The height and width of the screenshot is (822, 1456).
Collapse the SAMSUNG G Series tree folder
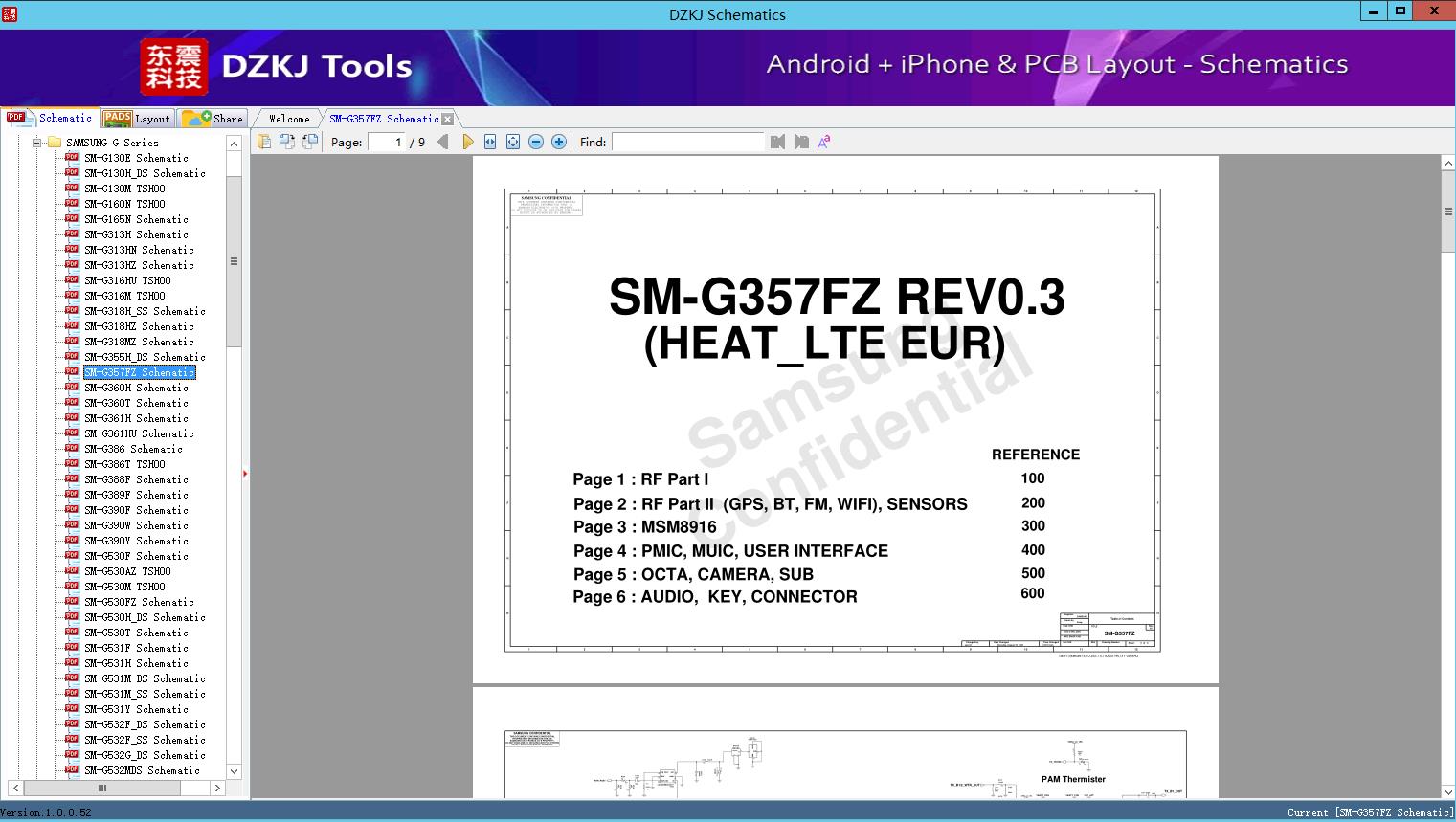pyautogui.click(x=37, y=143)
